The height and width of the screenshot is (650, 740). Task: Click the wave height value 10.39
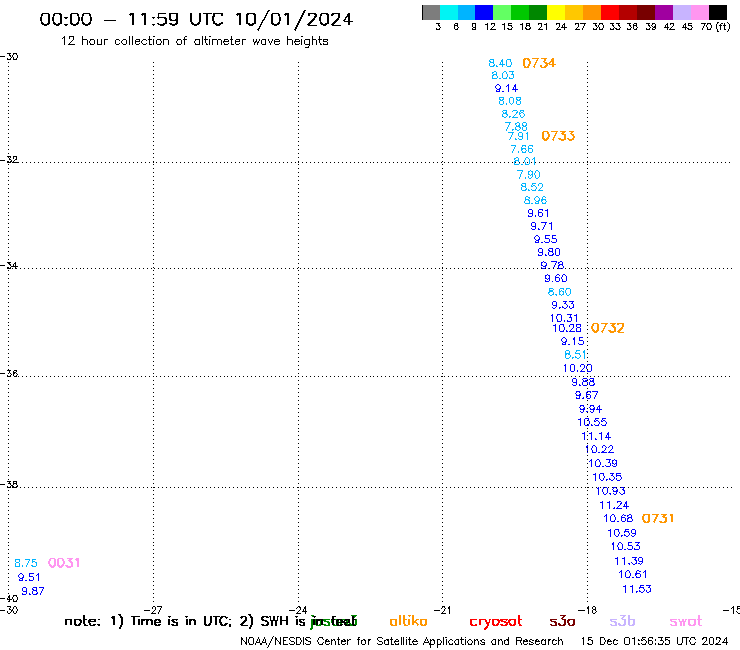(603, 463)
